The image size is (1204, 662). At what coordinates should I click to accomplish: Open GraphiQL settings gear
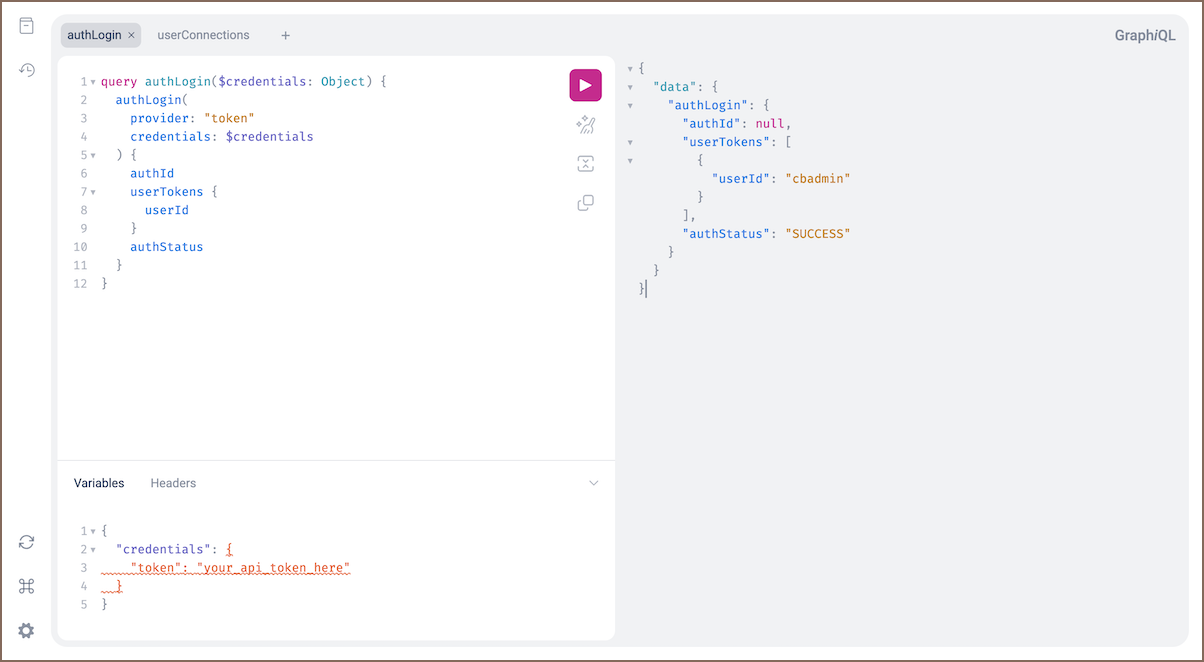click(x=27, y=630)
